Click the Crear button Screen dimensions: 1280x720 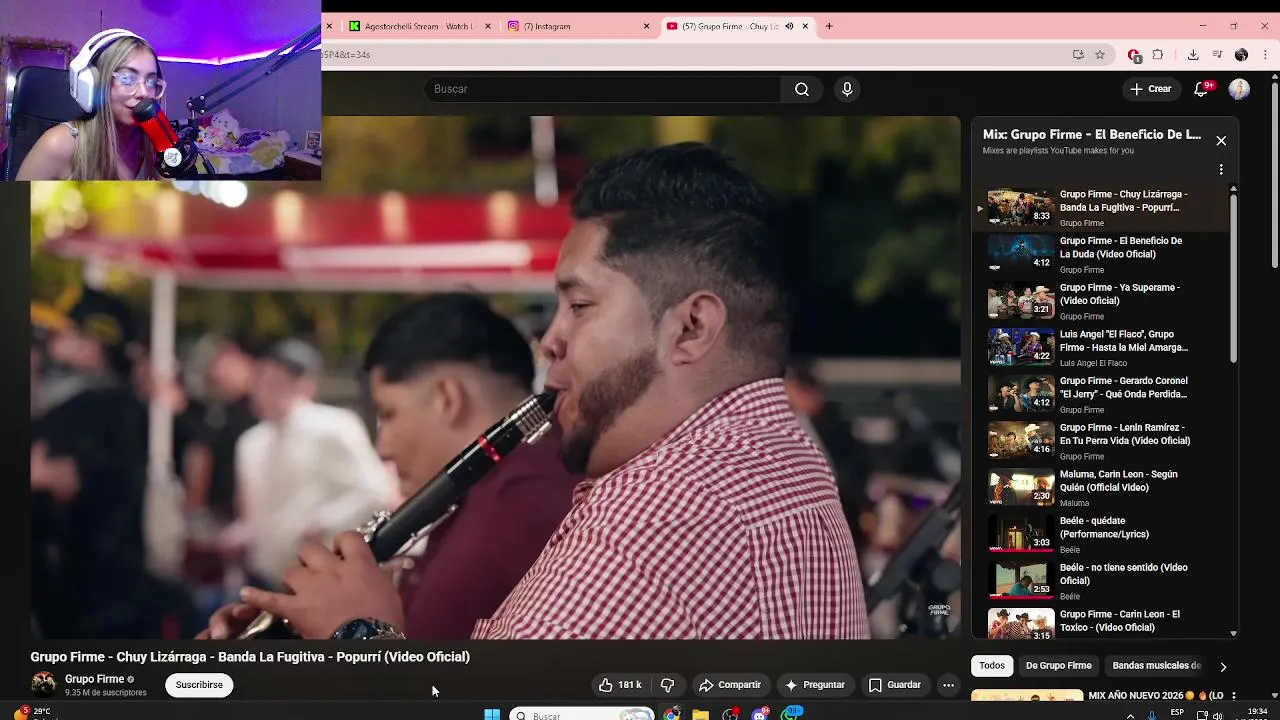click(x=1150, y=89)
